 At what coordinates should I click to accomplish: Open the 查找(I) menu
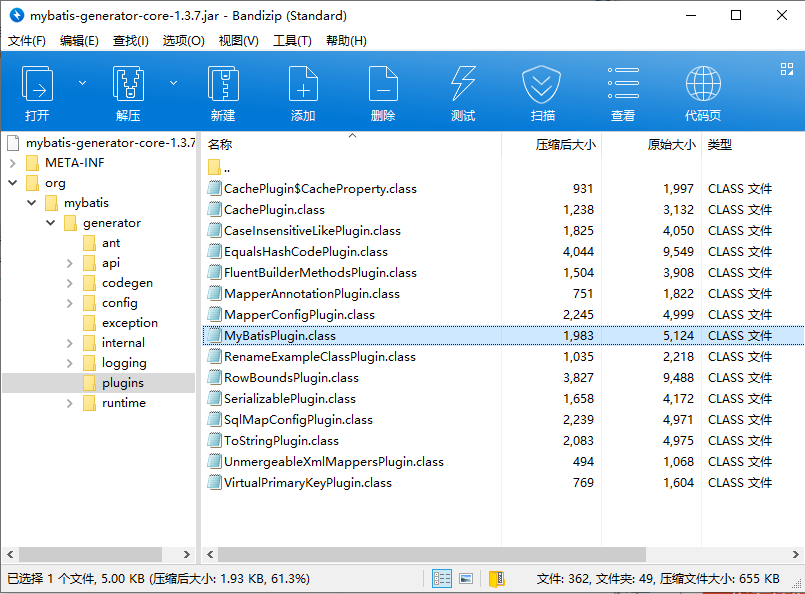(x=131, y=41)
